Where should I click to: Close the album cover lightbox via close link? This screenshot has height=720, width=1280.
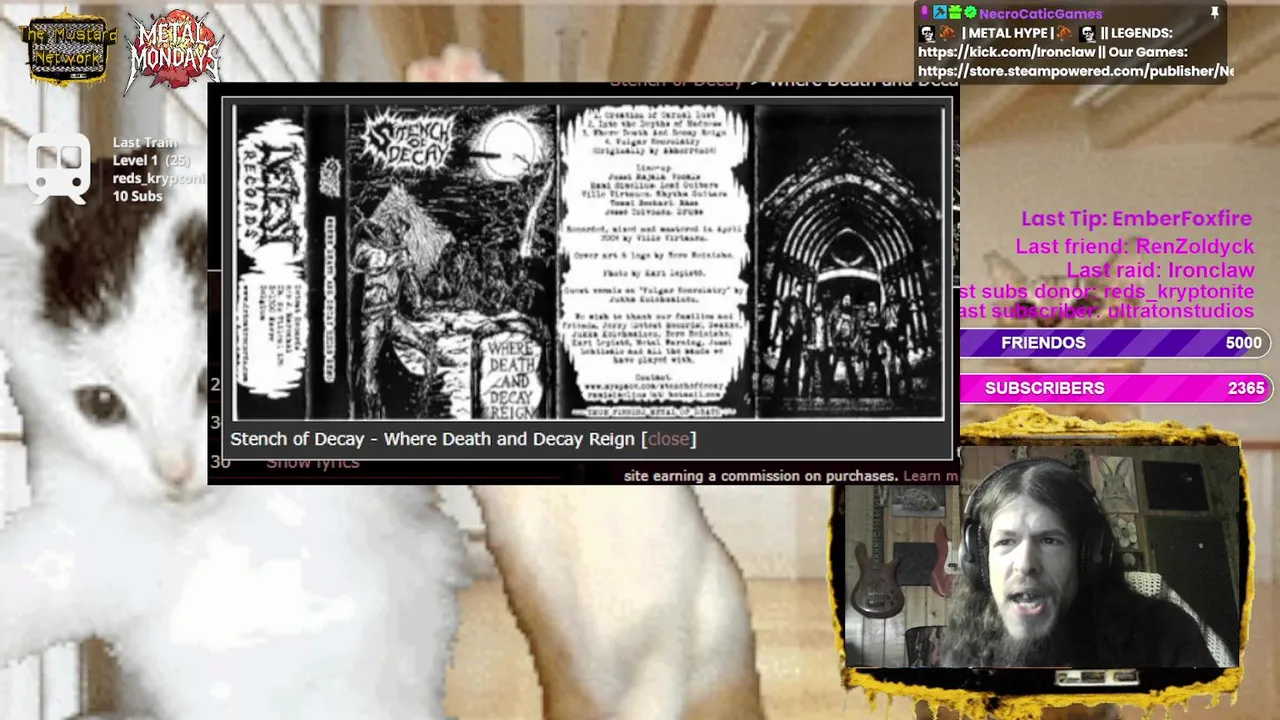(x=668, y=438)
